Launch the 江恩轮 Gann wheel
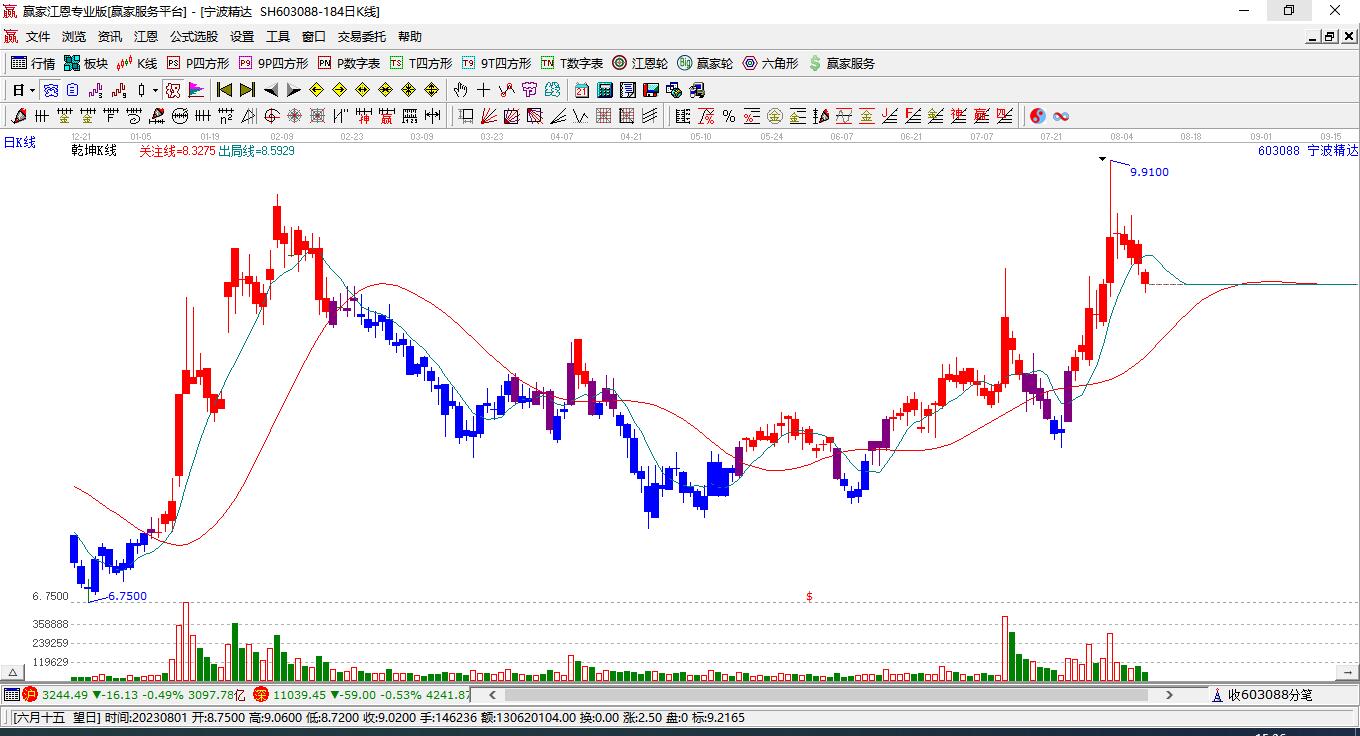The height and width of the screenshot is (736, 1360). coord(640,63)
